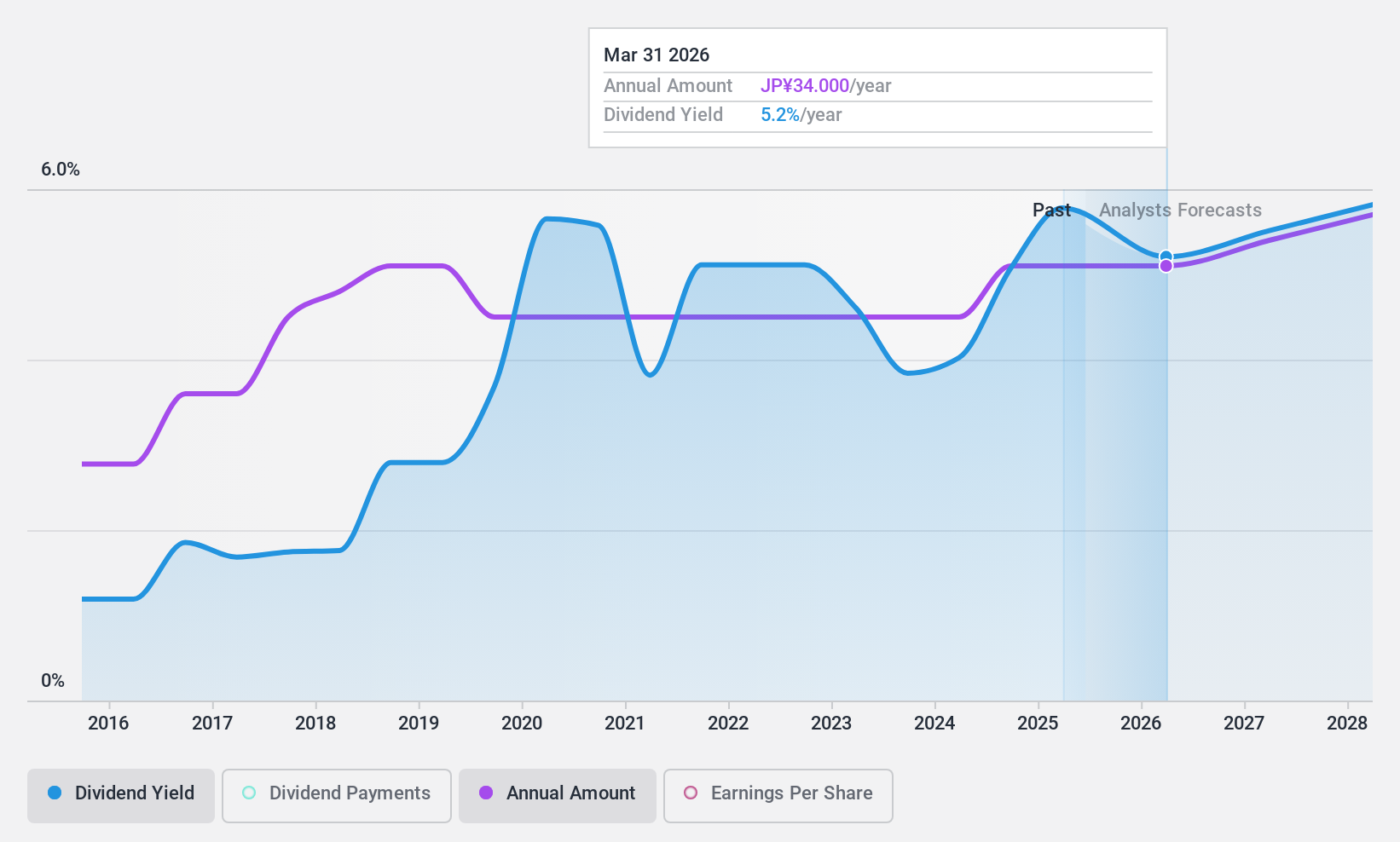Click the 2026 x-axis label
The image size is (1400, 842).
1141,724
